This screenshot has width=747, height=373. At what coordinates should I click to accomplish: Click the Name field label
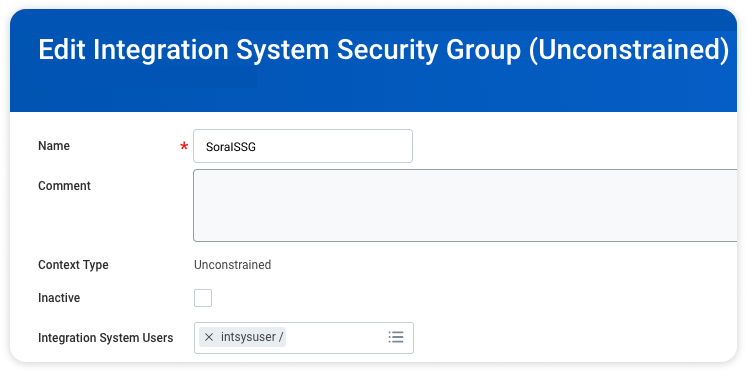click(x=54, y=146)
